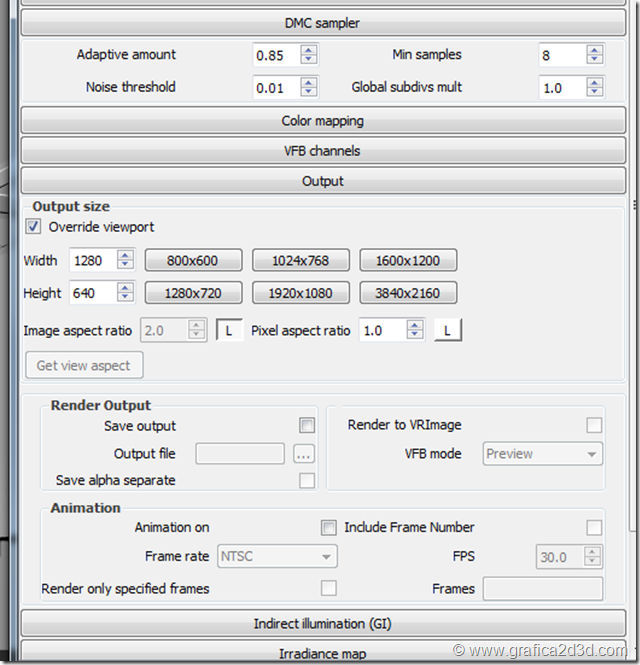Toggle image aspect ratio lock L button
Image resolution: width=640 pixels, height=665 pixels.
point(229,330)
